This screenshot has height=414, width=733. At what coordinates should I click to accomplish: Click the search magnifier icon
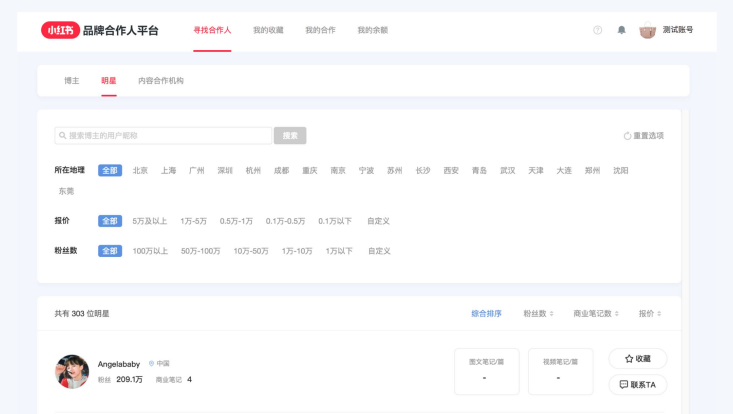click(62, 136)
